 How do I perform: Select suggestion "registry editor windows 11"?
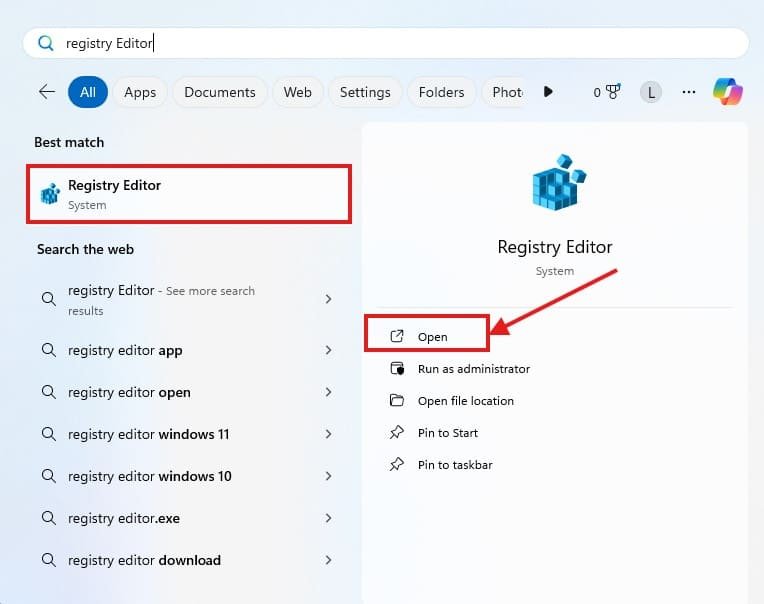[x=189, y=434]
